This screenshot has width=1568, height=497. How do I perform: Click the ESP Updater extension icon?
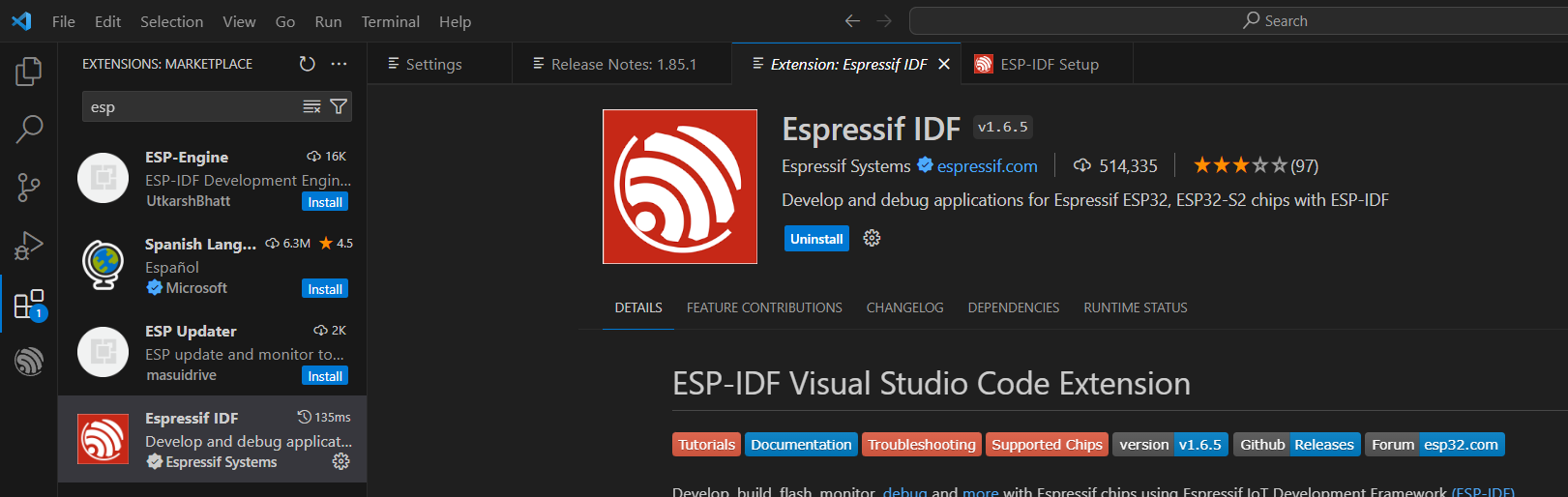pyautogui.click(x=104, y=352)
